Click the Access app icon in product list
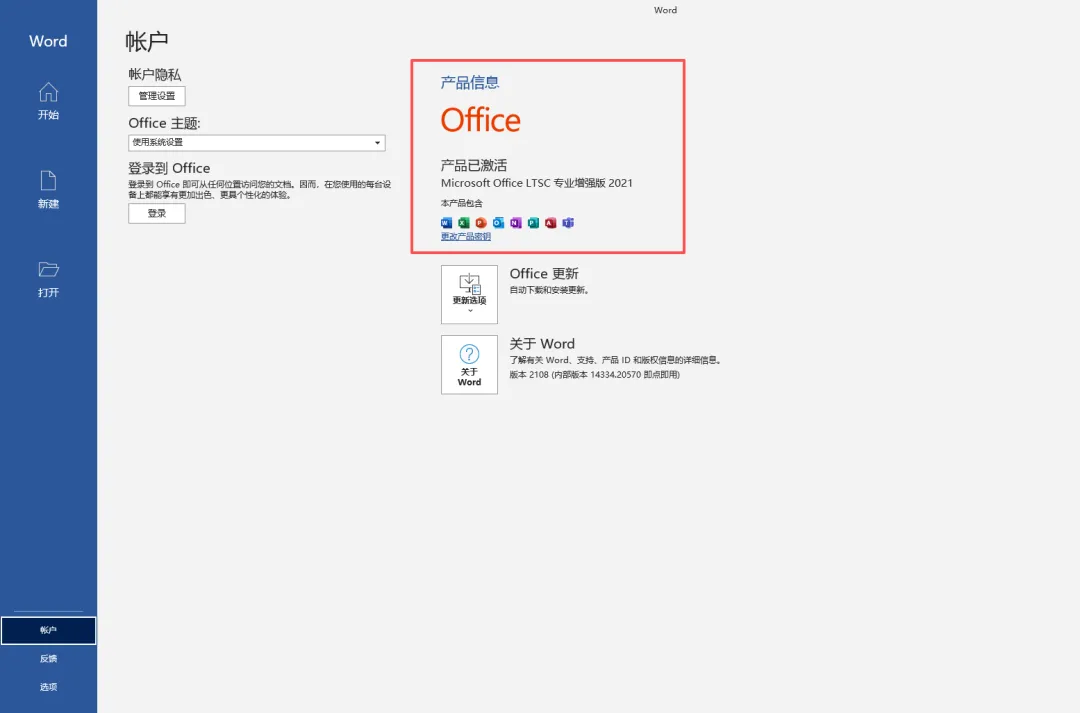1080x713 pixels. click(550, 223)
